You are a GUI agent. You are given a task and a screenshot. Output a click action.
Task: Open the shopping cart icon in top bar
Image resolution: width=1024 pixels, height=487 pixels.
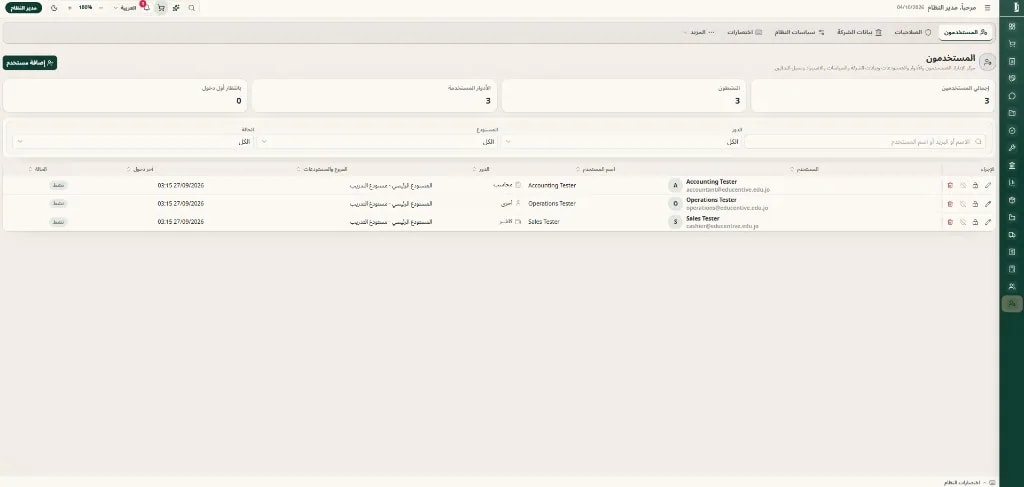point(161,8)
